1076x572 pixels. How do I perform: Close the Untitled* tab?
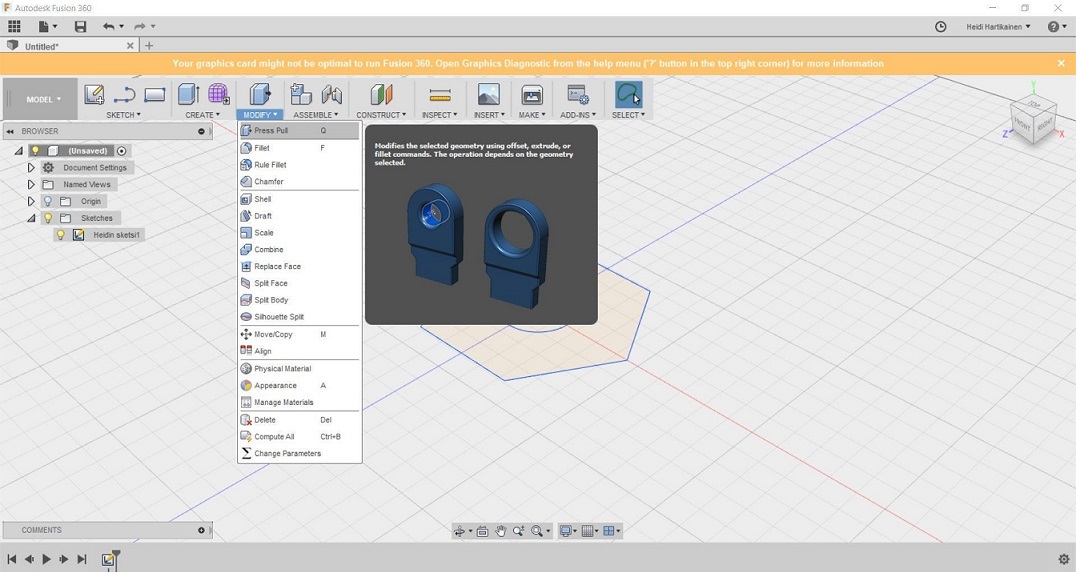pos(130,46)
